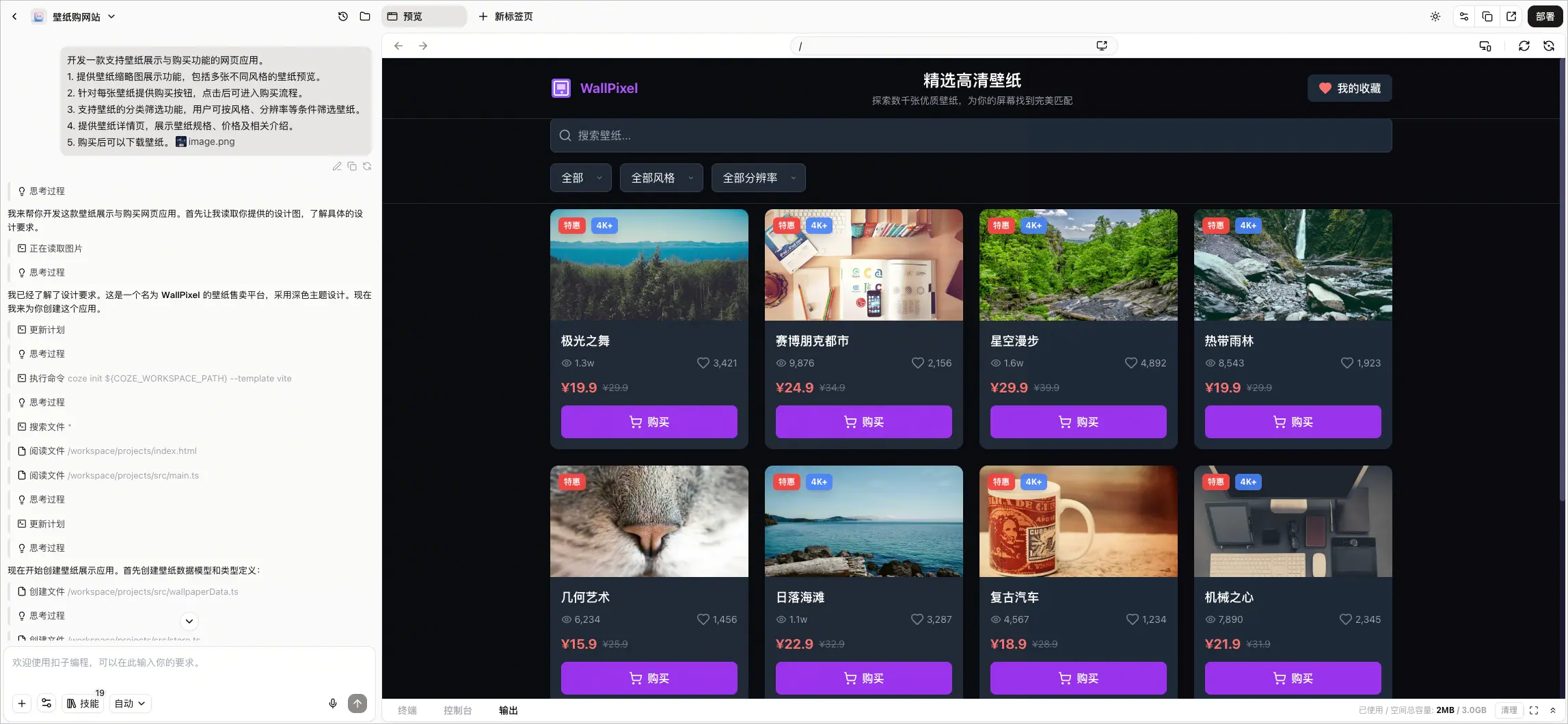This screenshot has width=1568, height=724.
Task: Start voice input with microphone icon
Action: pos(333,703)
